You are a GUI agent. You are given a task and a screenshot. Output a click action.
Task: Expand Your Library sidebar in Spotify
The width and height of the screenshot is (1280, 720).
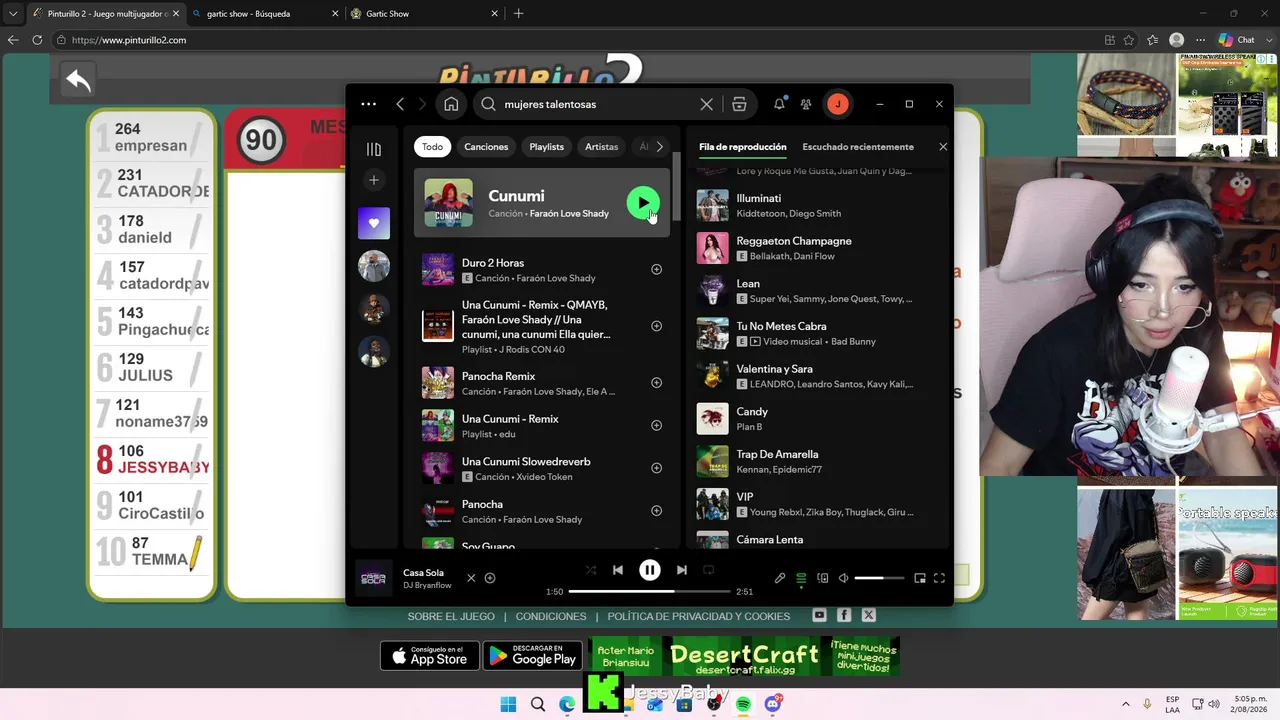tap(374, 150)
